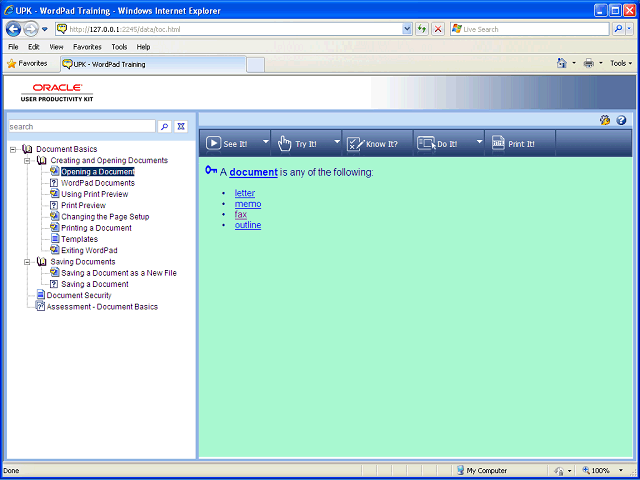Open the Try It! options dropdown arrow
This screenshot has width=640, height=480.
337,142
